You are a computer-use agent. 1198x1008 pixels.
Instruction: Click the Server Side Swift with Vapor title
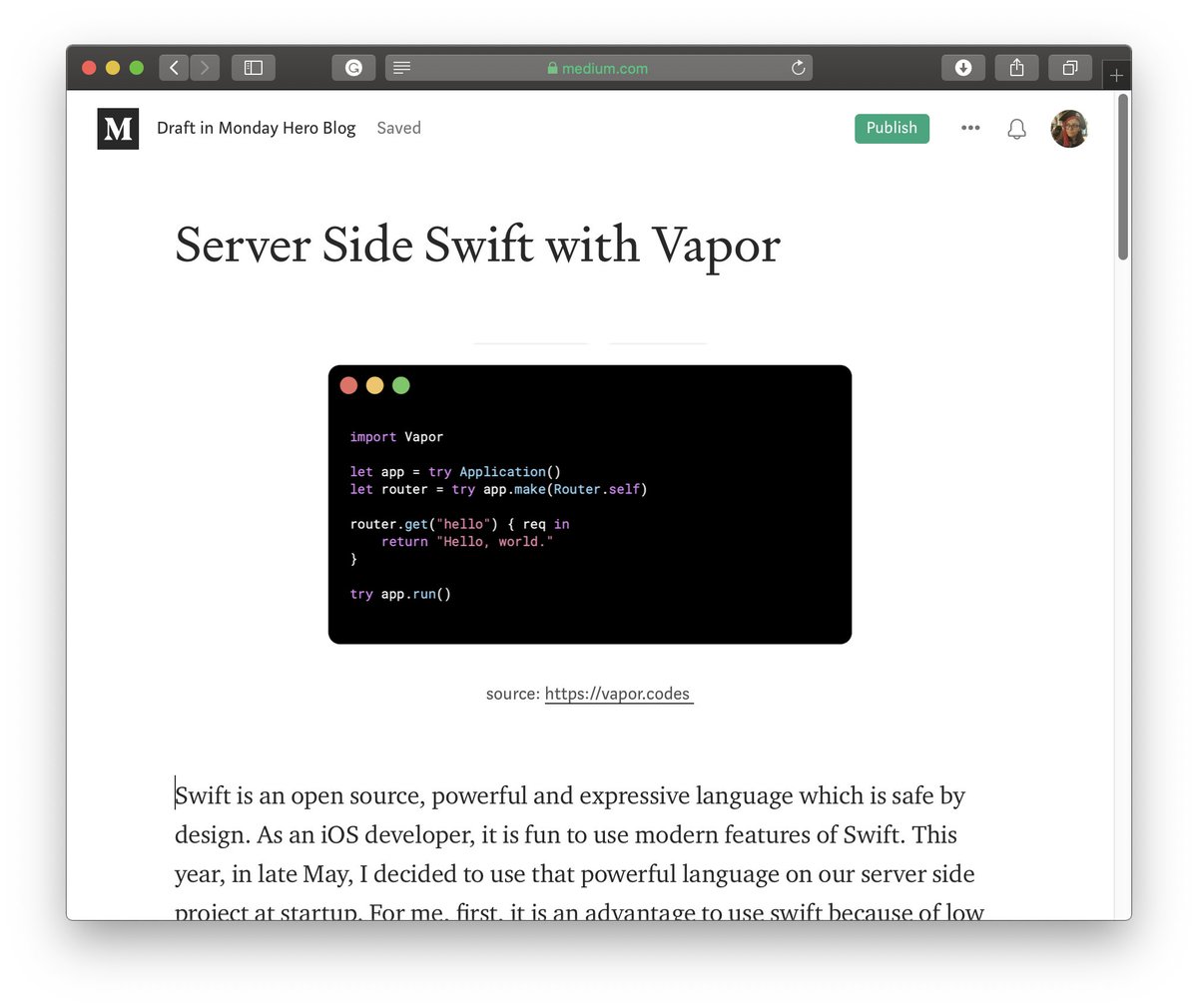(x=477, y=246)
